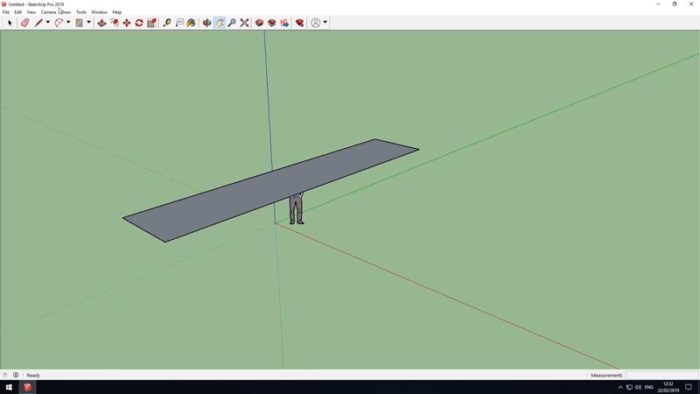Open the View menu
The width and height of the screenshot is (700, 394).
(x=31, y=12)
